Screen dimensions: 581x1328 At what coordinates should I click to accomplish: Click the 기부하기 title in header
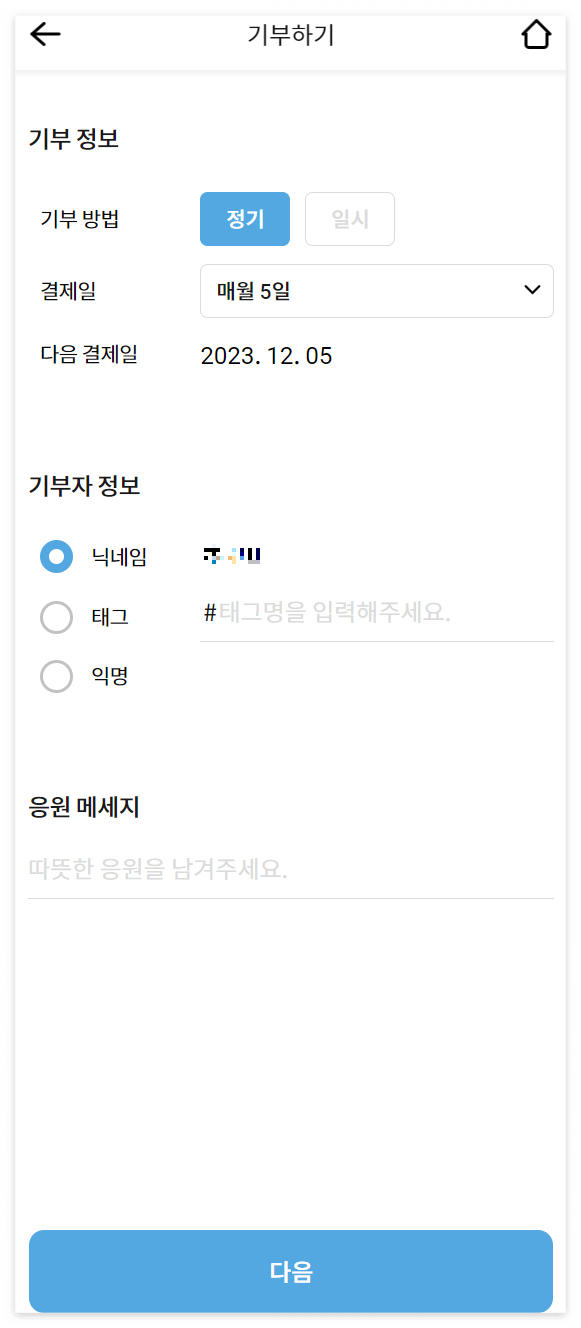pyautogui.click(x=290, y=35)
